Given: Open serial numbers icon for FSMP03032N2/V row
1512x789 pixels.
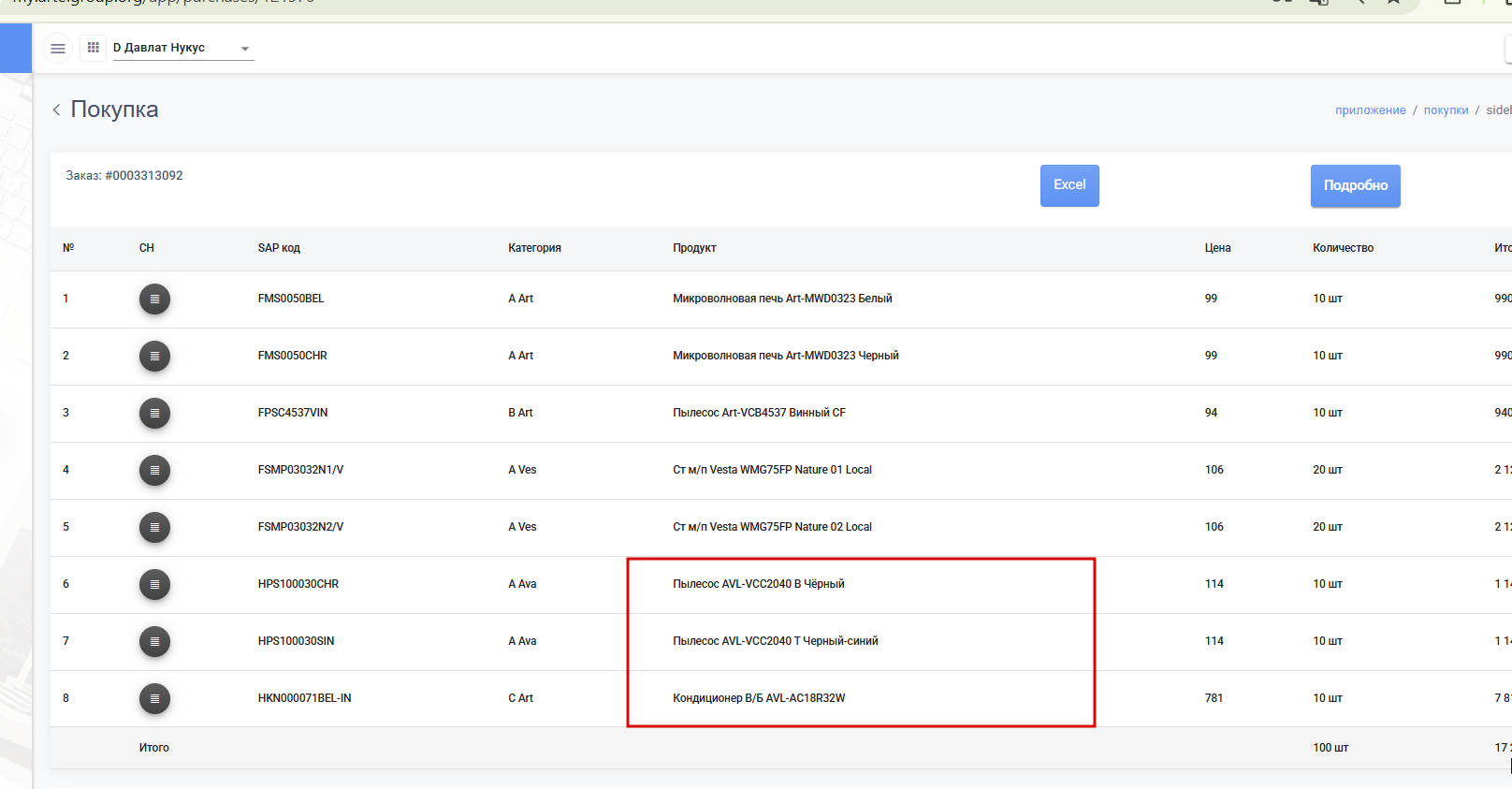Looking at the screenshot, I should tap(154, 527).
